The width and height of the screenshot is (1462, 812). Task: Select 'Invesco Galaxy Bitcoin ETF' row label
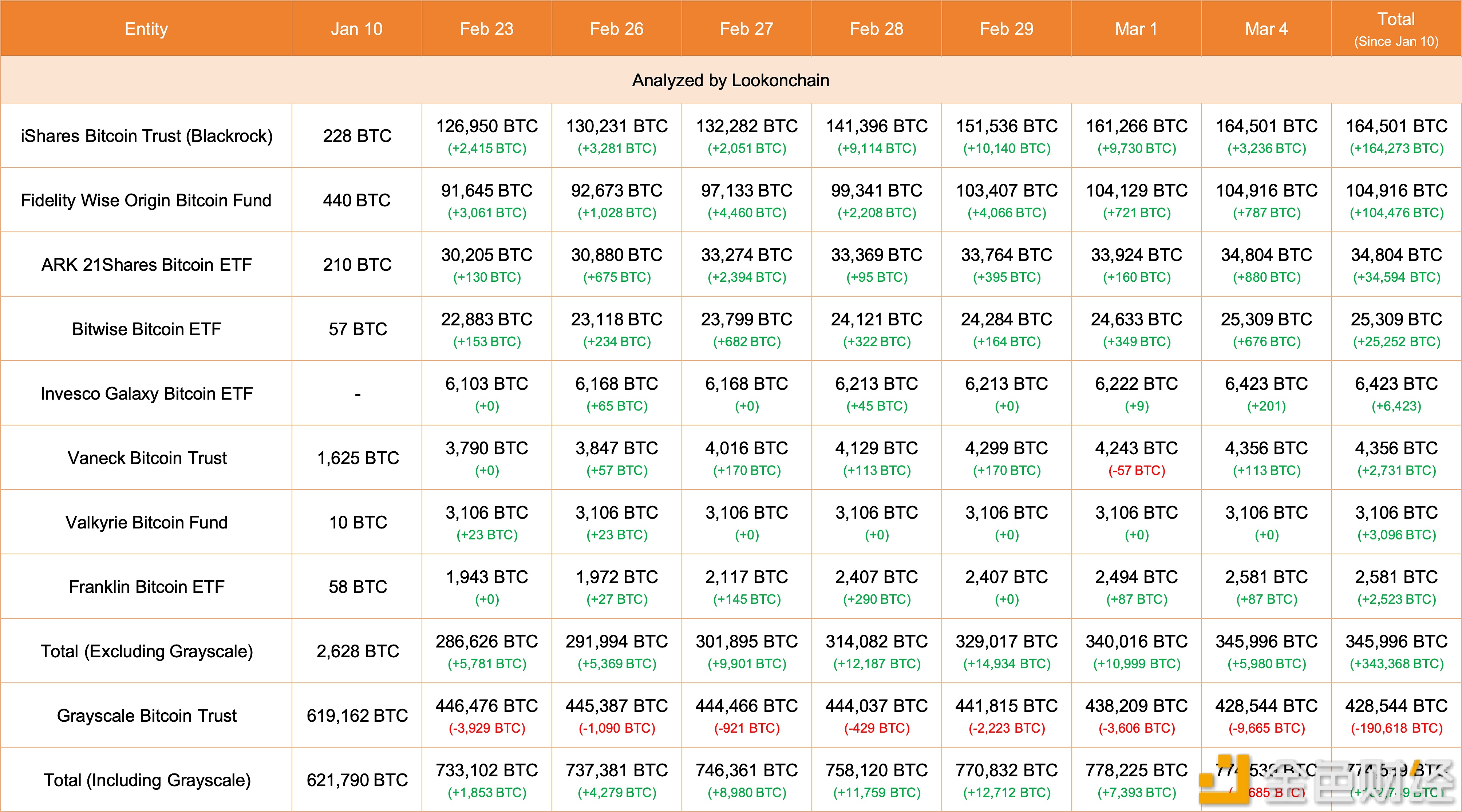pyautogui.click(x=146, y=393)
